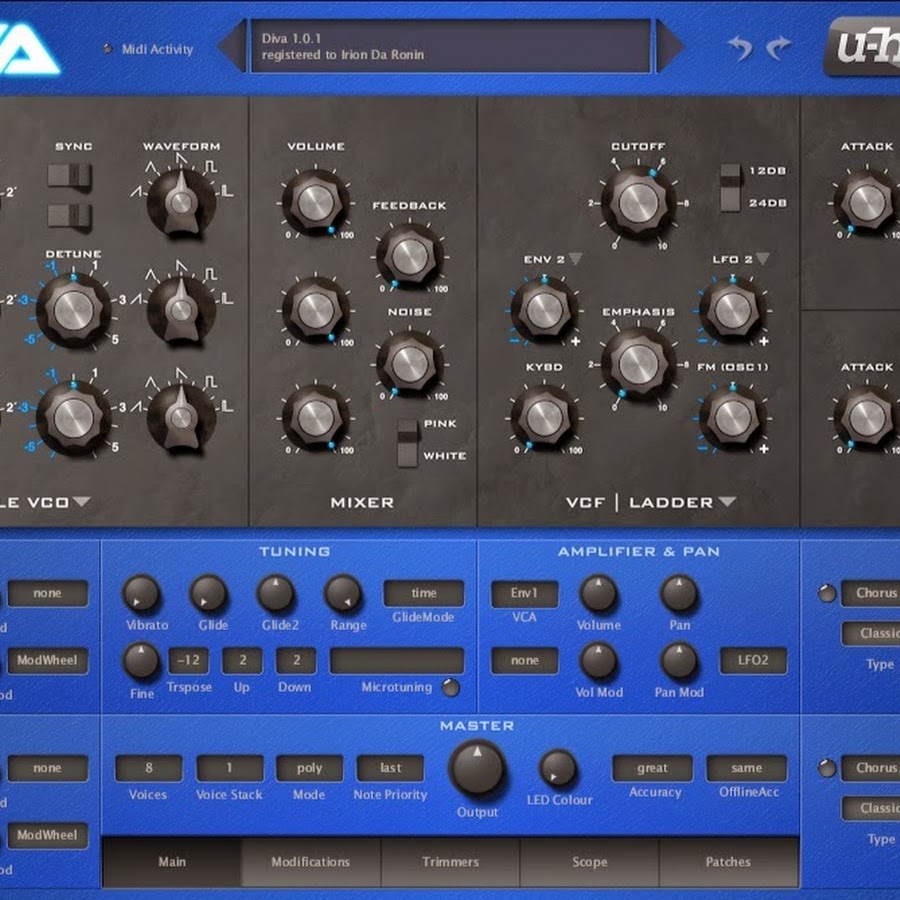The height and width of the screenshot is (900, 900).
Task: Click the Vibrato knob in Tuning
Action: coord(141,593)
